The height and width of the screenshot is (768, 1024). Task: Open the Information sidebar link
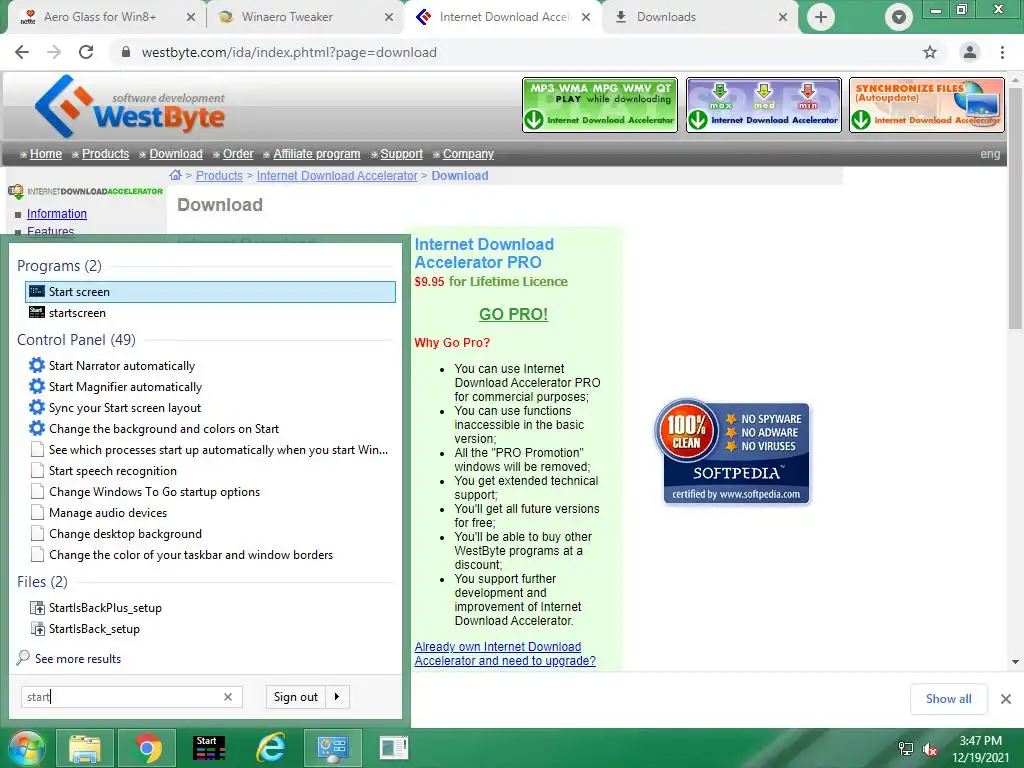57,214
